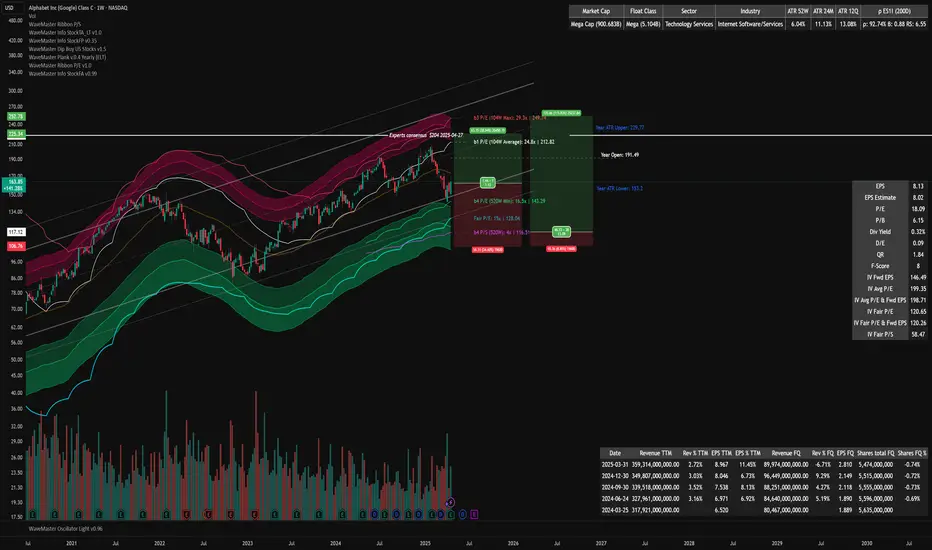Click the Float Class header cell
The image size is (932, 550).
click(x=643, y=11)
